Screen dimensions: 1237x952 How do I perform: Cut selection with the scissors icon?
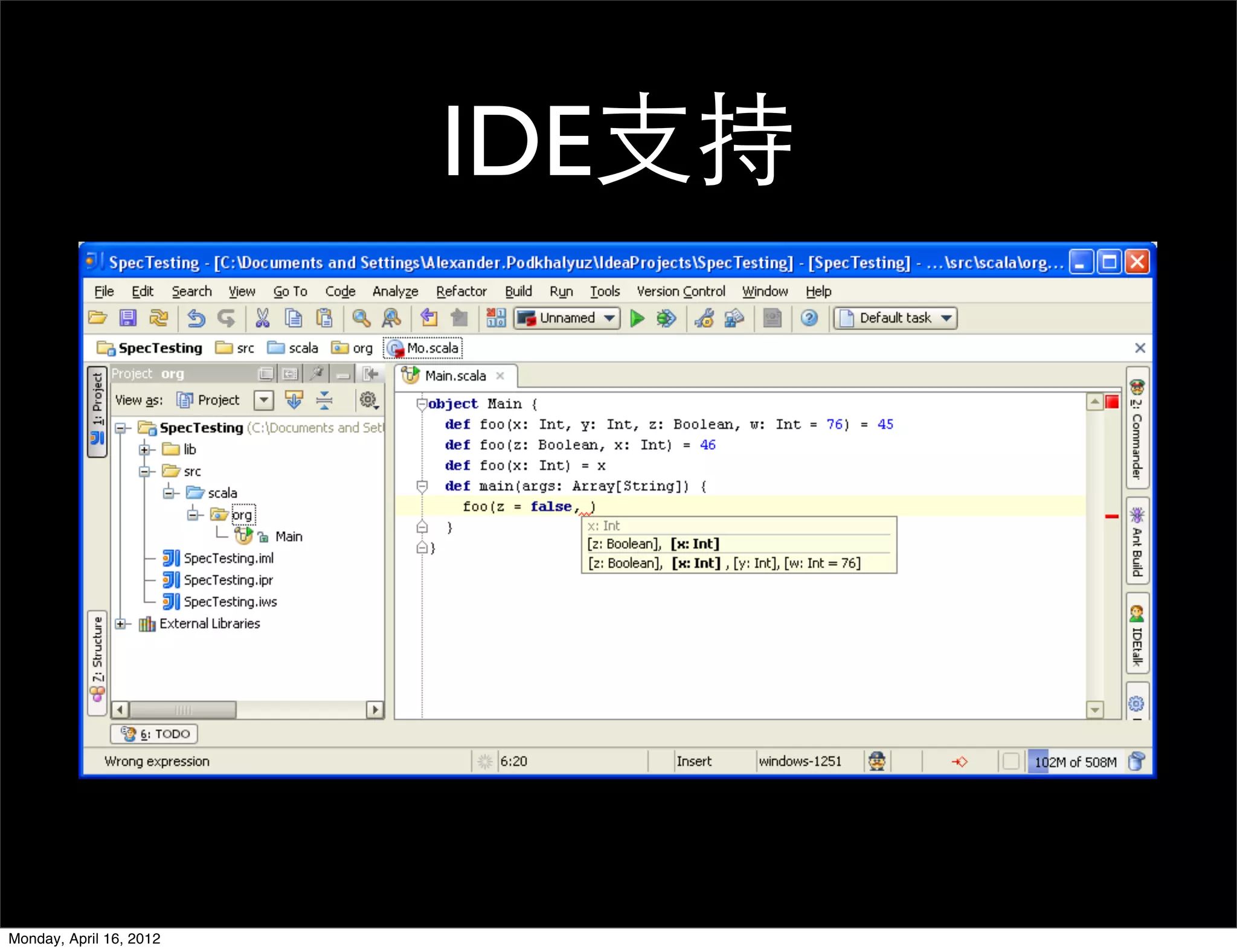(x=262, y=318)
